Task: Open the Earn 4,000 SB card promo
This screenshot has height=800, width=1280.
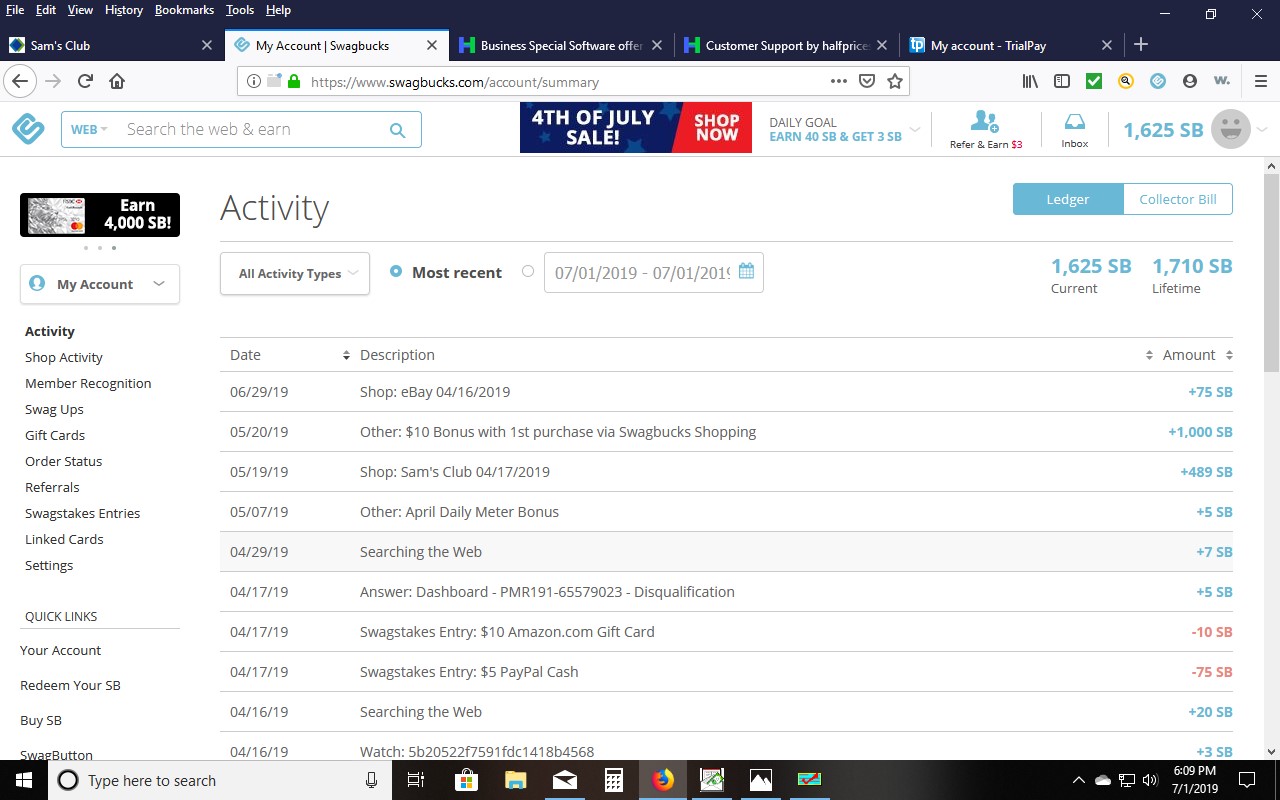Action: point(100,215)
